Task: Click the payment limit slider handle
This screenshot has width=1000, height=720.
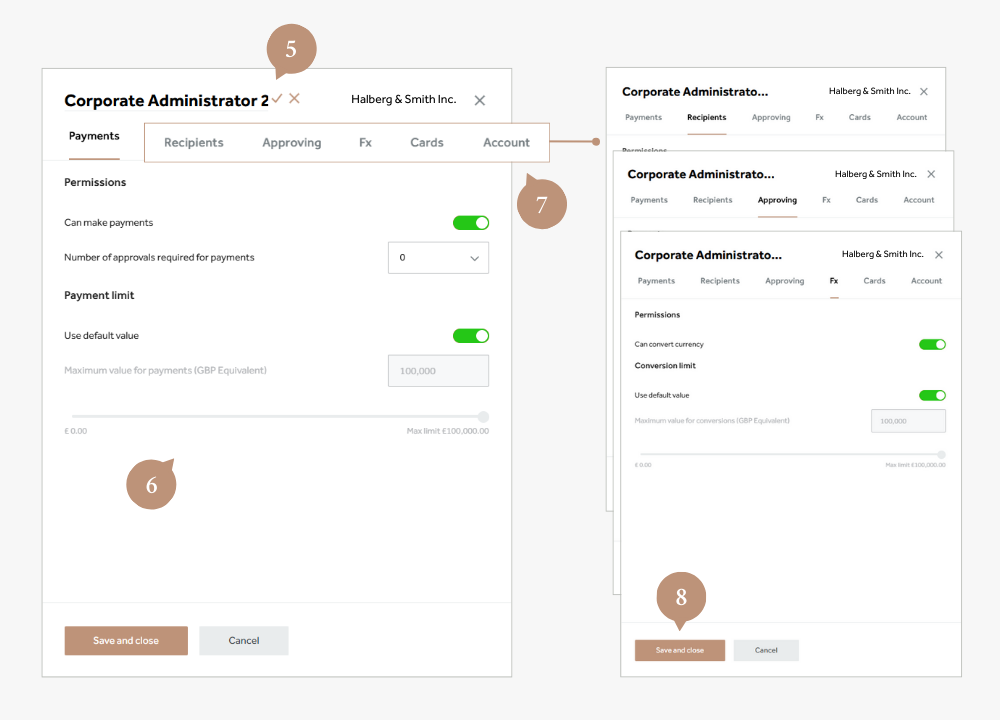Action: click(x=483, y=416)
